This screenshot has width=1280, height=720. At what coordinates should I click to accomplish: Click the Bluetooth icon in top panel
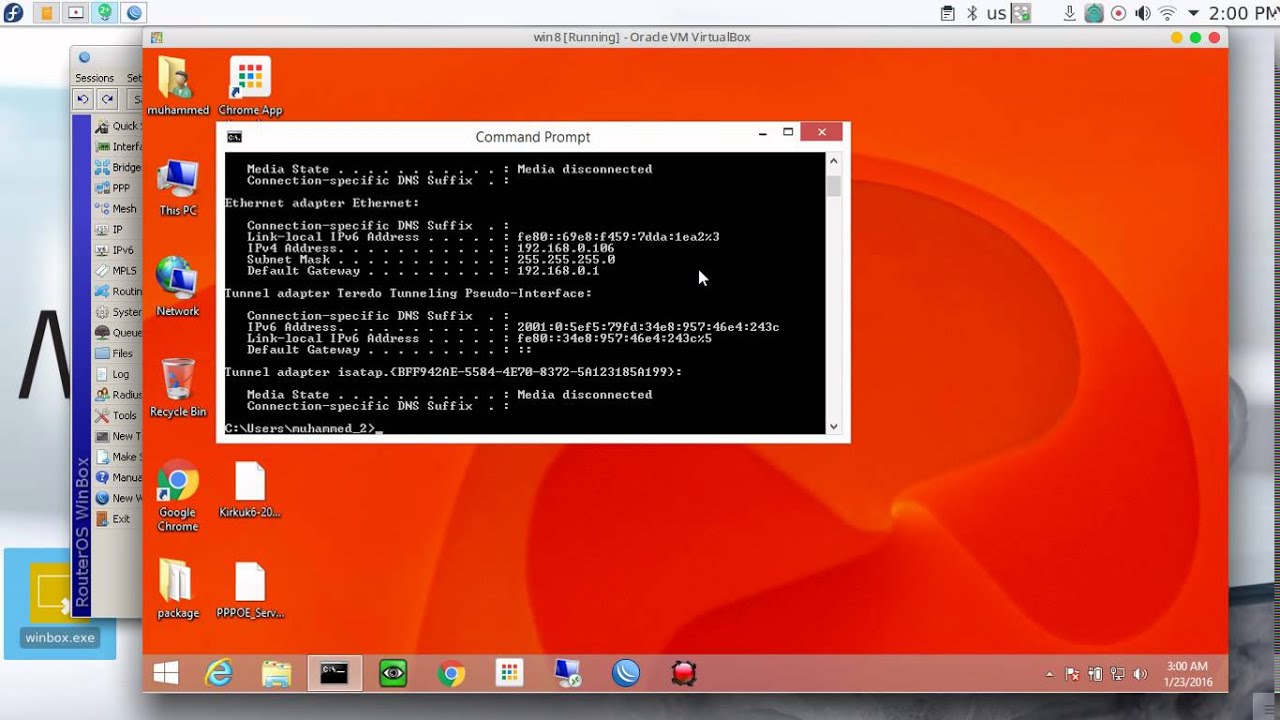coord(972,13)
